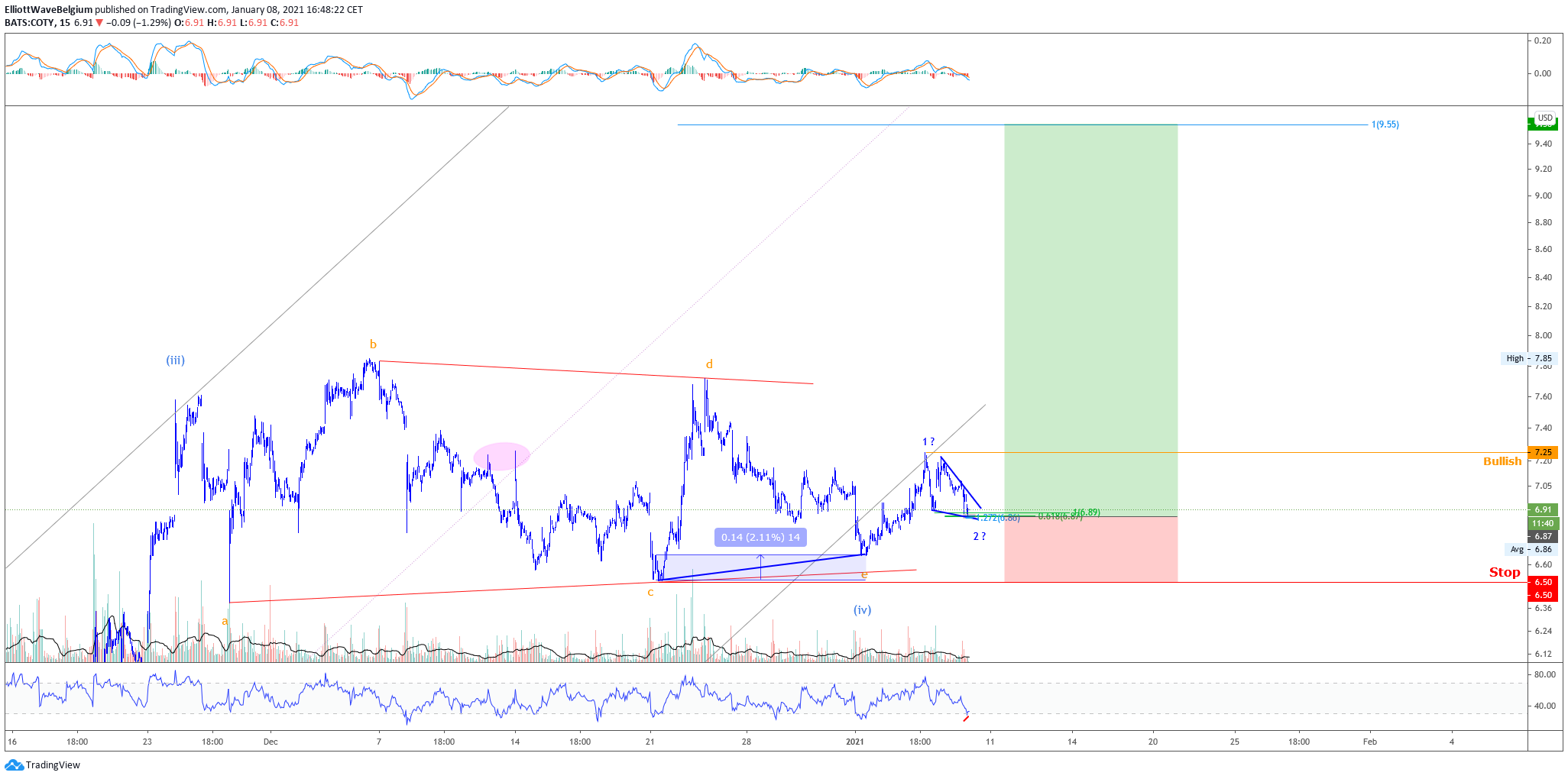This screenshot has height=779, width=1568.
Task: Select the (iv) wave label
Action: [x=862, y=609]
